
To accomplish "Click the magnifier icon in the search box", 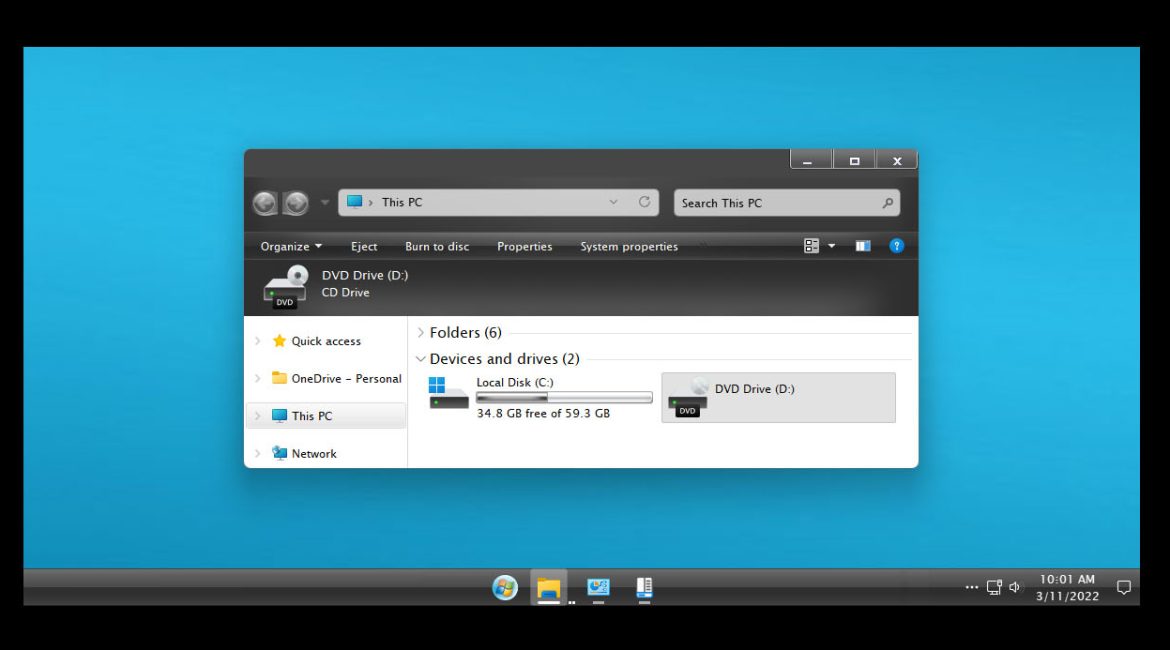I will coord(887,203).
